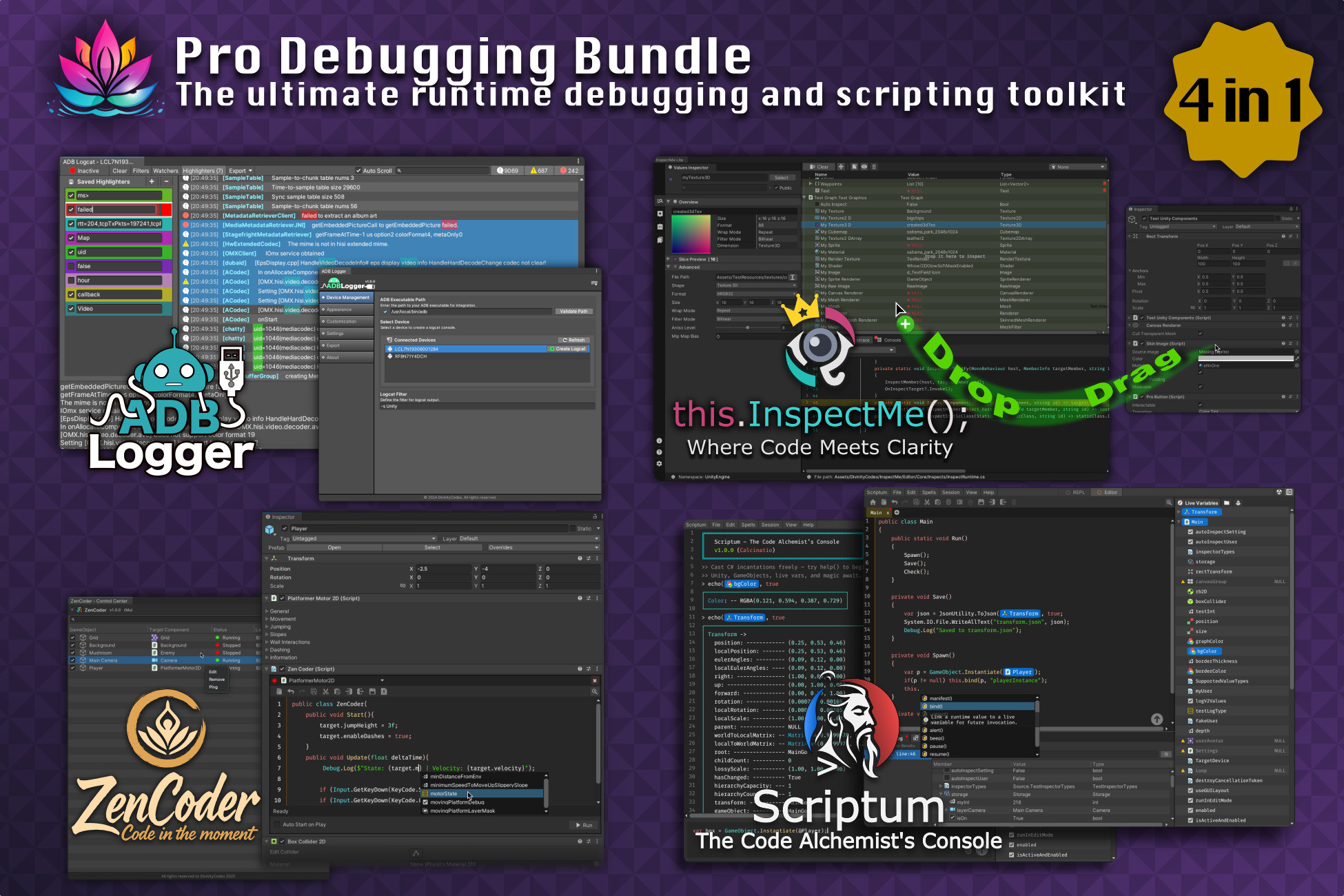This screenshot has width=1344, height=896.
Task: Click the Run button in Zen Coder
Action: coord(584,825)
